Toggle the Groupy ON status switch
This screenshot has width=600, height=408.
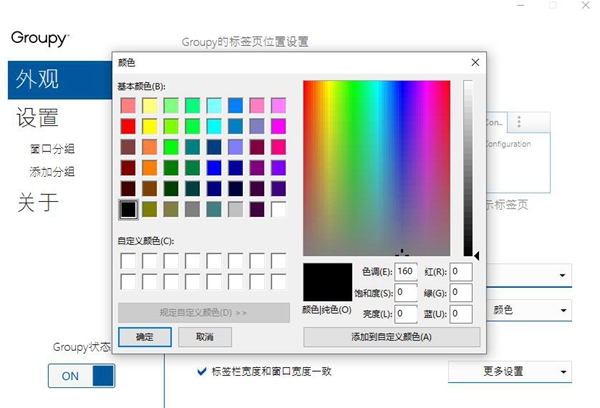(82, 376)
